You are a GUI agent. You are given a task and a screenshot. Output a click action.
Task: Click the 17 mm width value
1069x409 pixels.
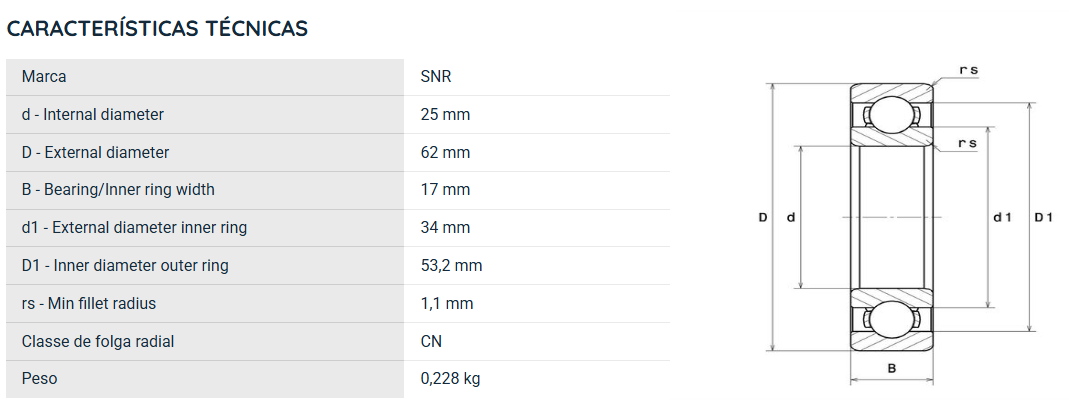(x=446, y=190)
